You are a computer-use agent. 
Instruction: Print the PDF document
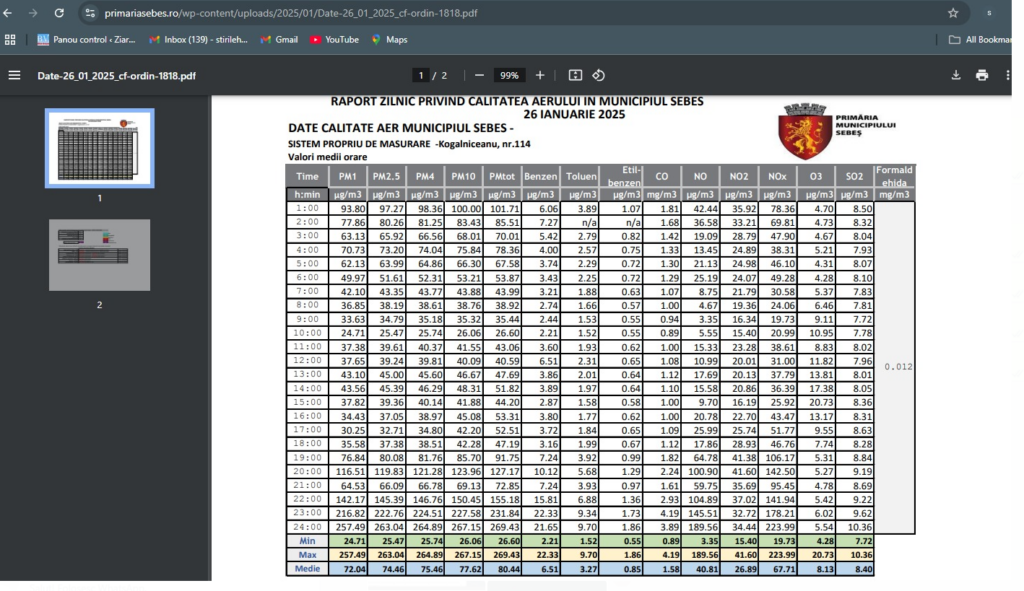(982, 75)
